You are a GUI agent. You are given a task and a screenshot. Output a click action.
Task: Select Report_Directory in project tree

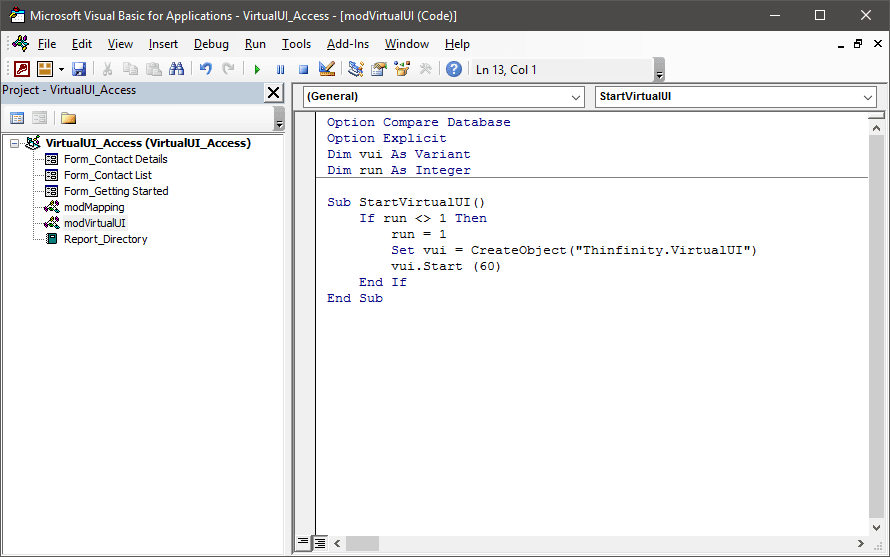[105, 239]
